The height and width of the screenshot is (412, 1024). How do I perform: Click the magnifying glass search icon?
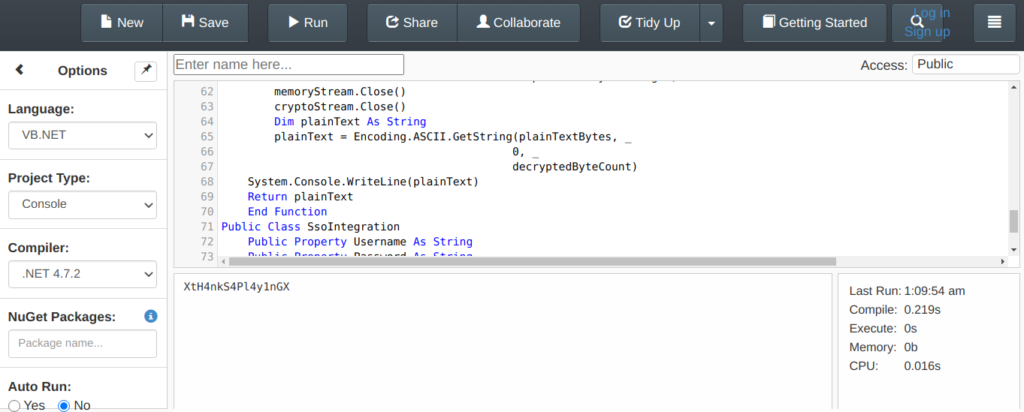[917, 22]
